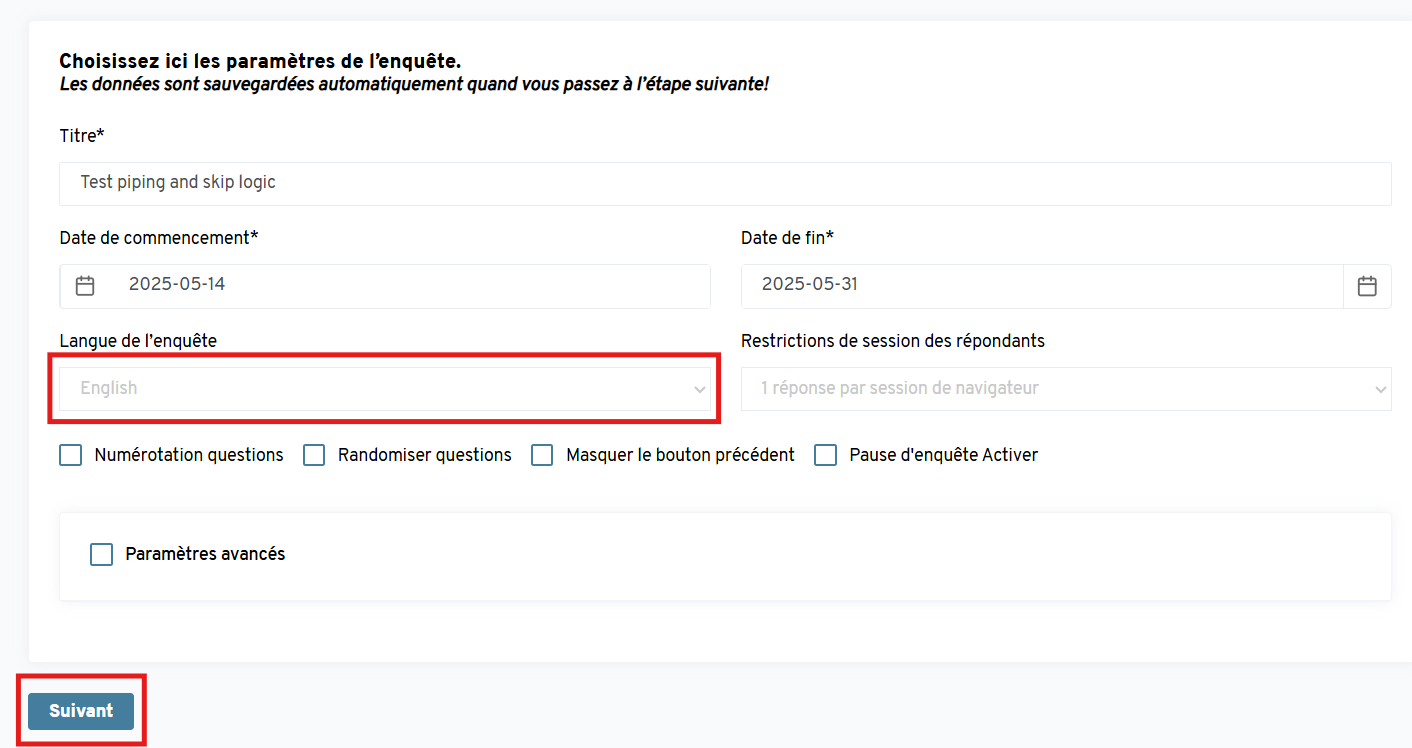The image size is (1412, 748).
Task: Enable the Numérotation questions checkbox
Action: (x=71, y=455)
